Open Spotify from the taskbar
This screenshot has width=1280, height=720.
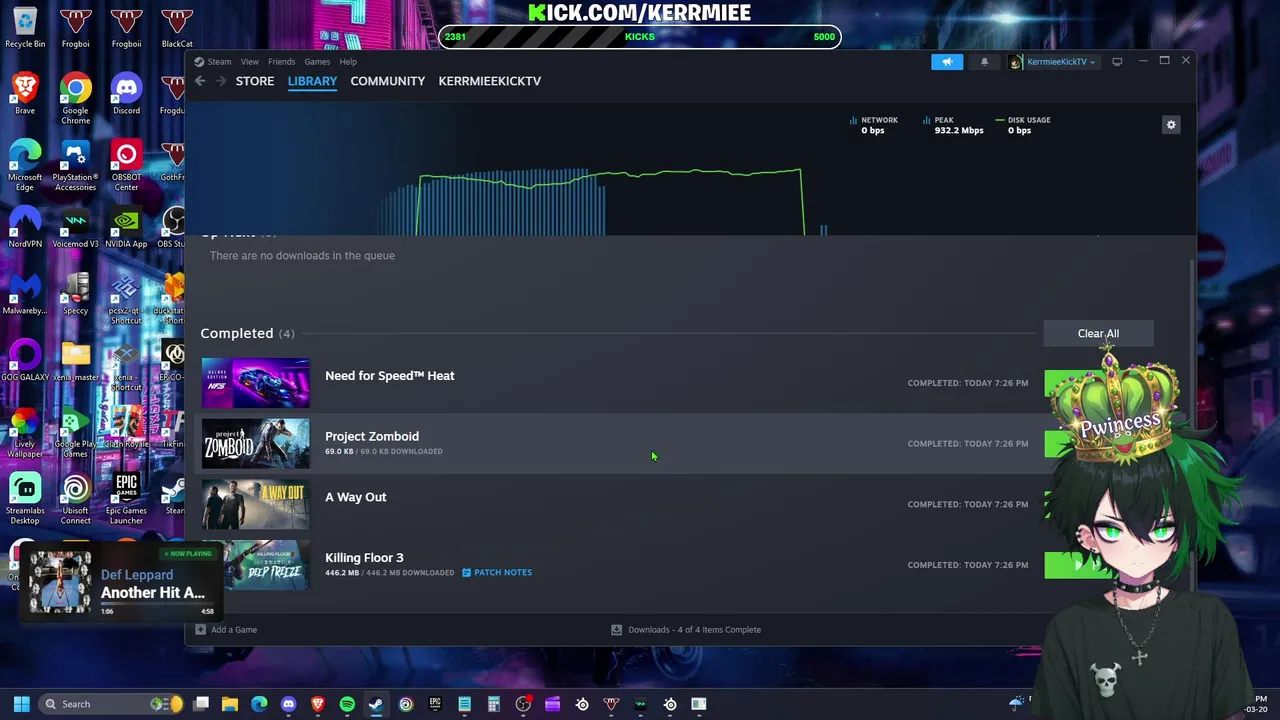(x=347, y=704)
